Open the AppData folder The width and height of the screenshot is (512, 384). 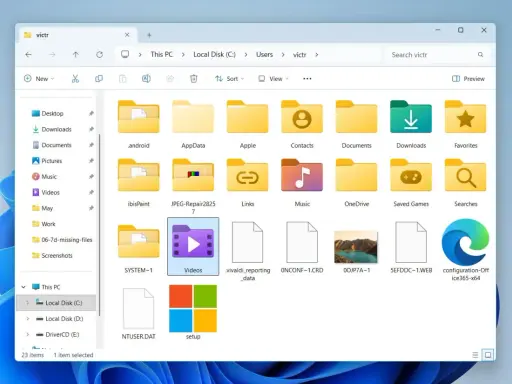(x=193, y=124)
